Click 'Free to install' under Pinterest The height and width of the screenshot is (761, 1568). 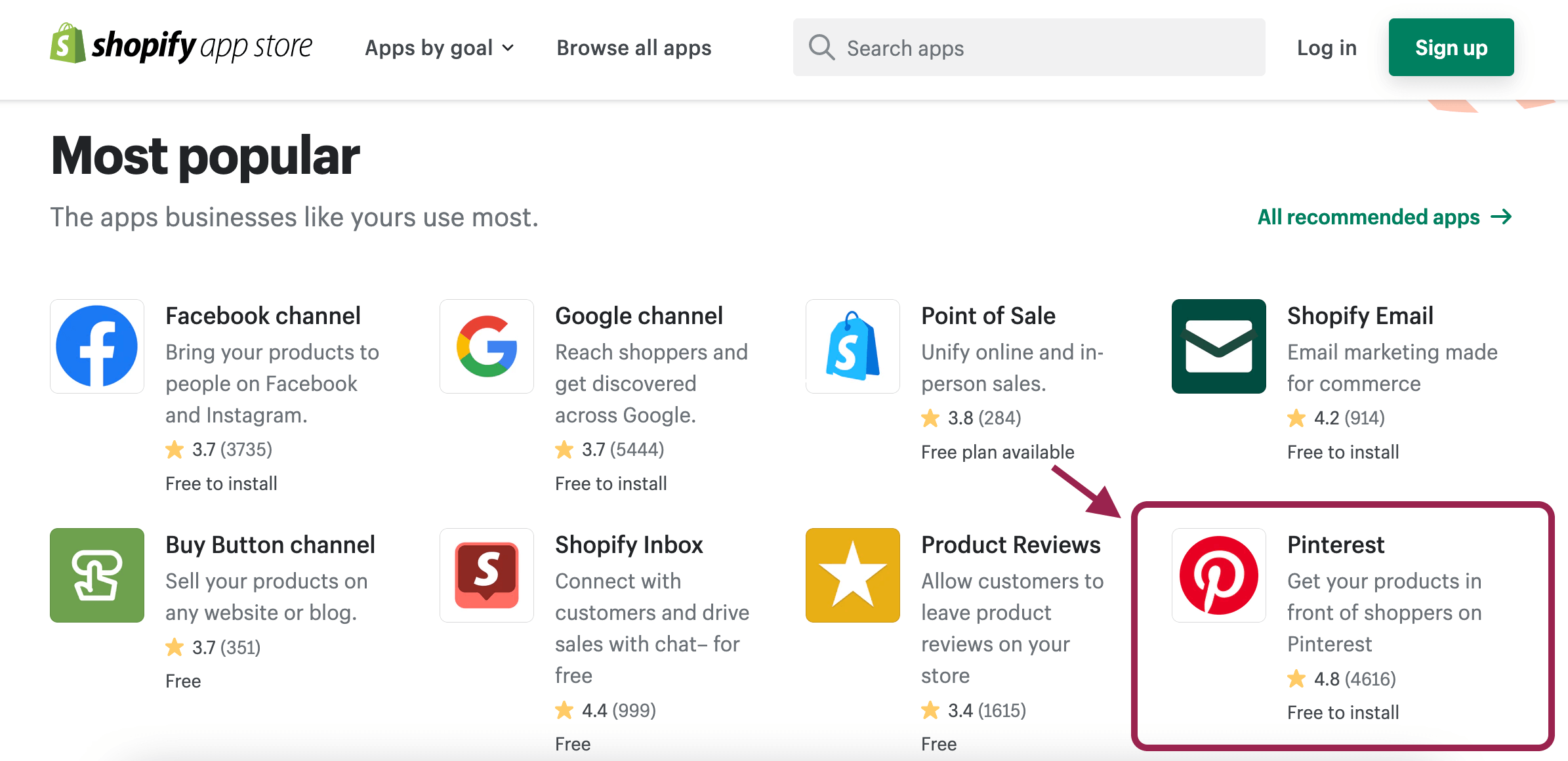pos(1343,712)
